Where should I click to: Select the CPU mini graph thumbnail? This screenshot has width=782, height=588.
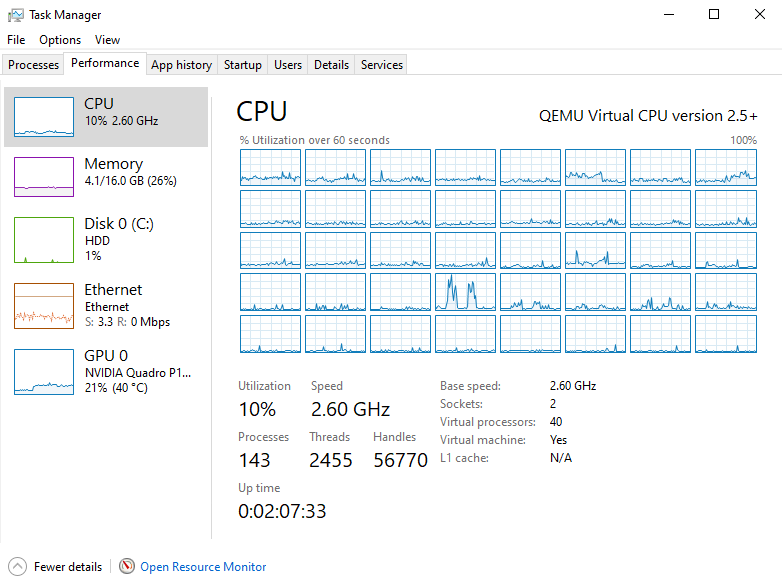tap(44, 117)
